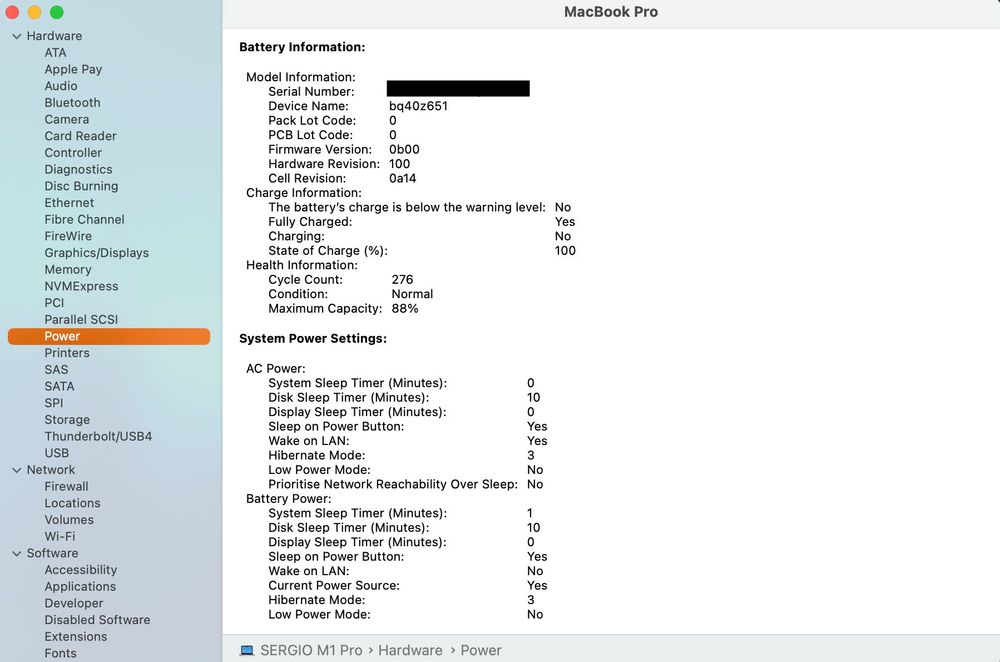
Task: Open the Wi-Fi network entry
Action: 59,536
